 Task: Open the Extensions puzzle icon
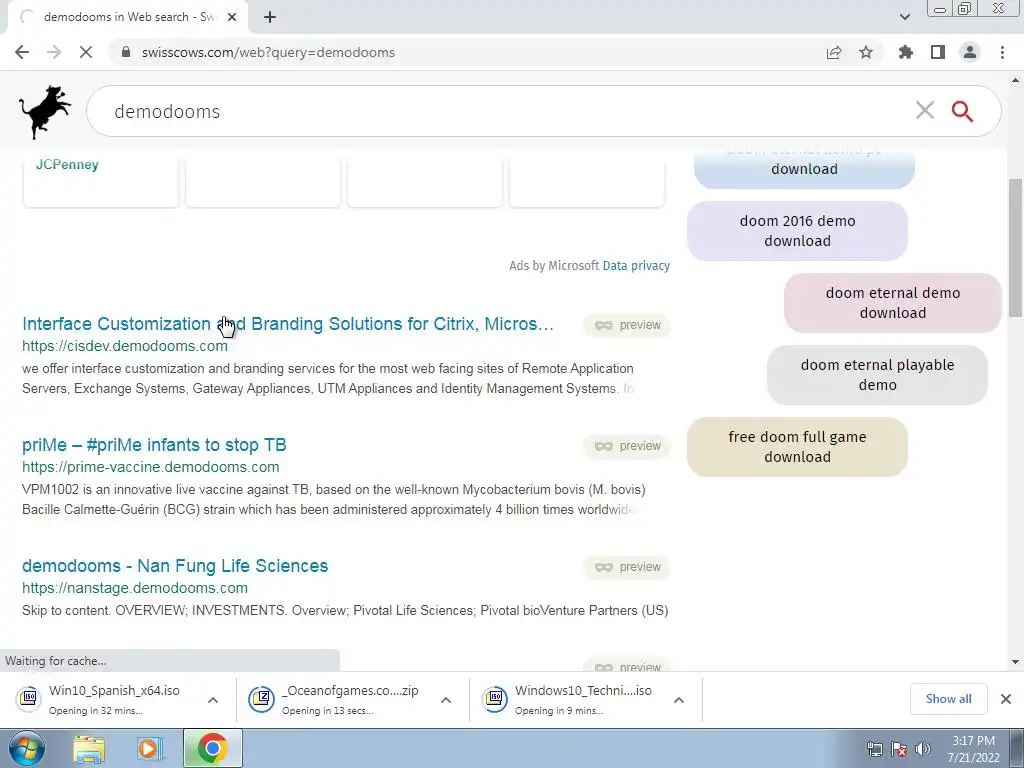[906, 52]
